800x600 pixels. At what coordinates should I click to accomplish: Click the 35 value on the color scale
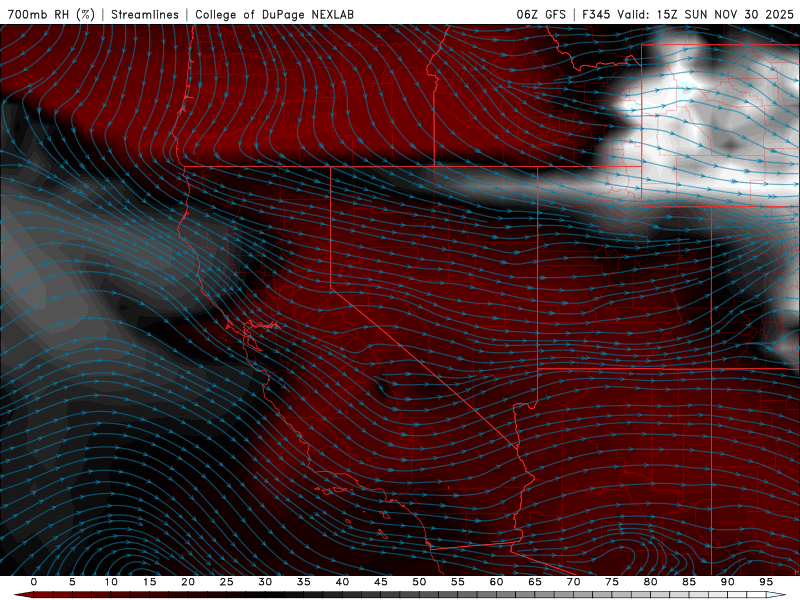pyautogui.click(x=304, y=582)
